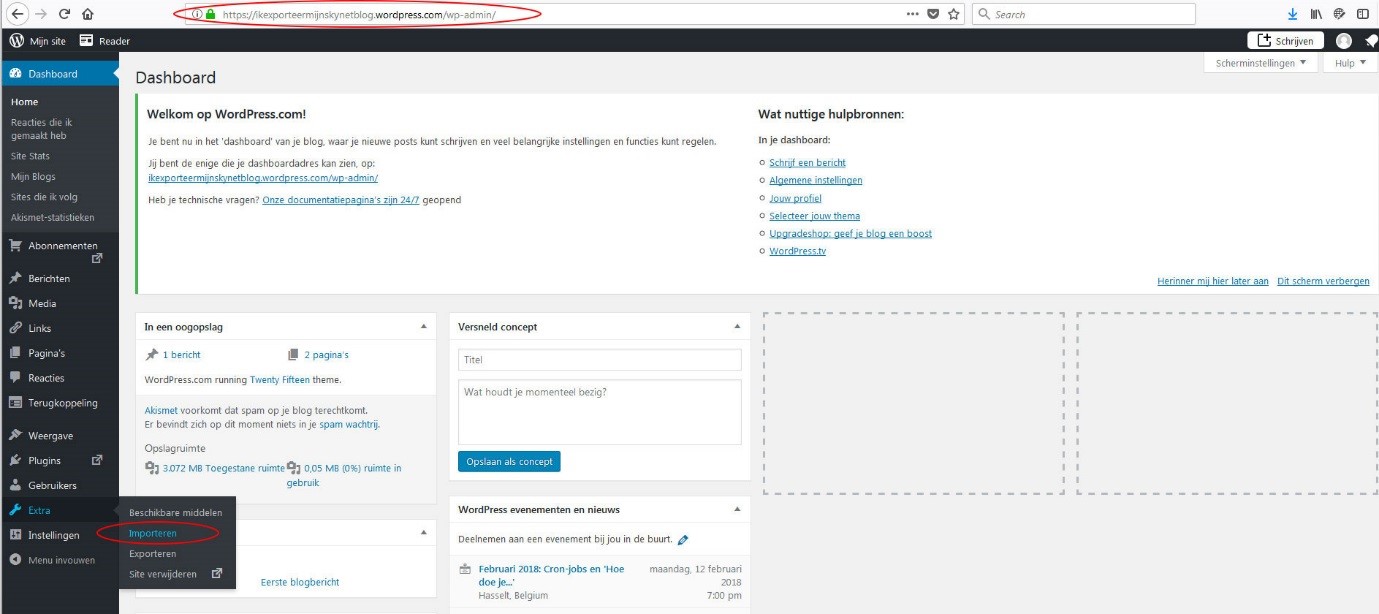Open the Firefox downloads arrow

click(x=1292, y=14)
